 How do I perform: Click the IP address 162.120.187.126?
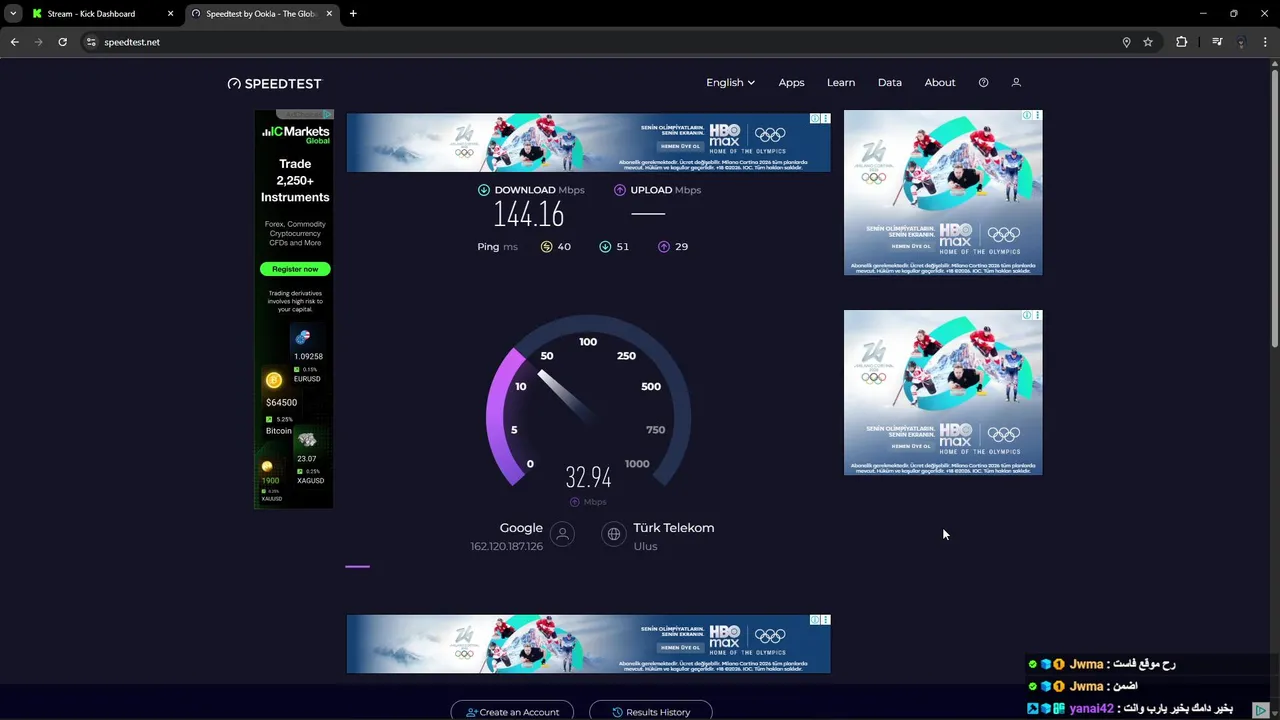pyautogui.click(x=507, y=547)
